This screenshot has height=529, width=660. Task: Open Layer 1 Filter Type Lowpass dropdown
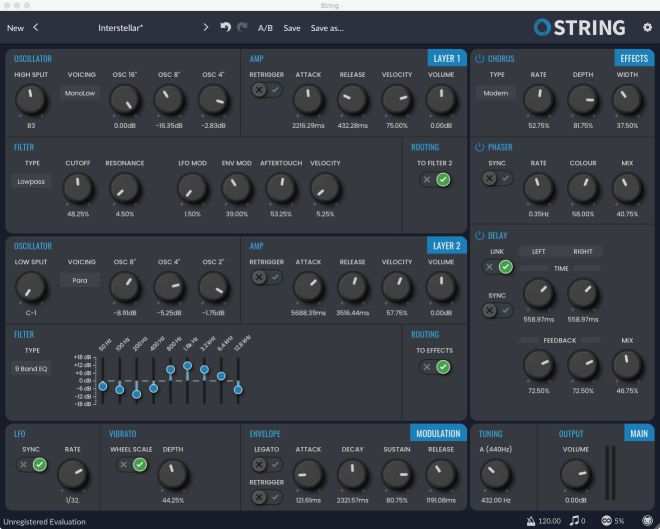pos(31,181)
